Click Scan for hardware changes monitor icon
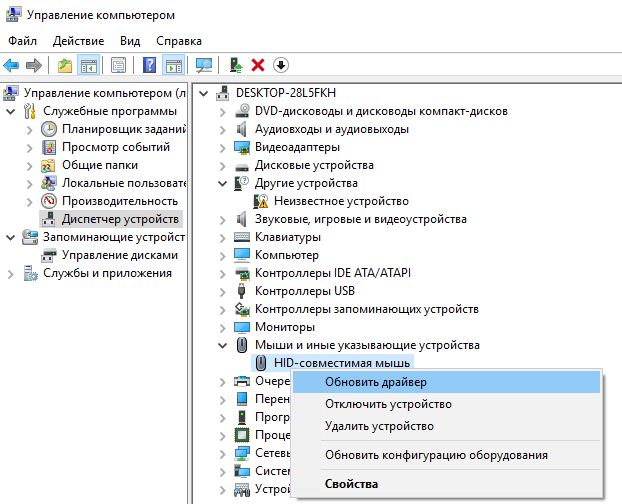622x504 pixels. tap(204, 65)
